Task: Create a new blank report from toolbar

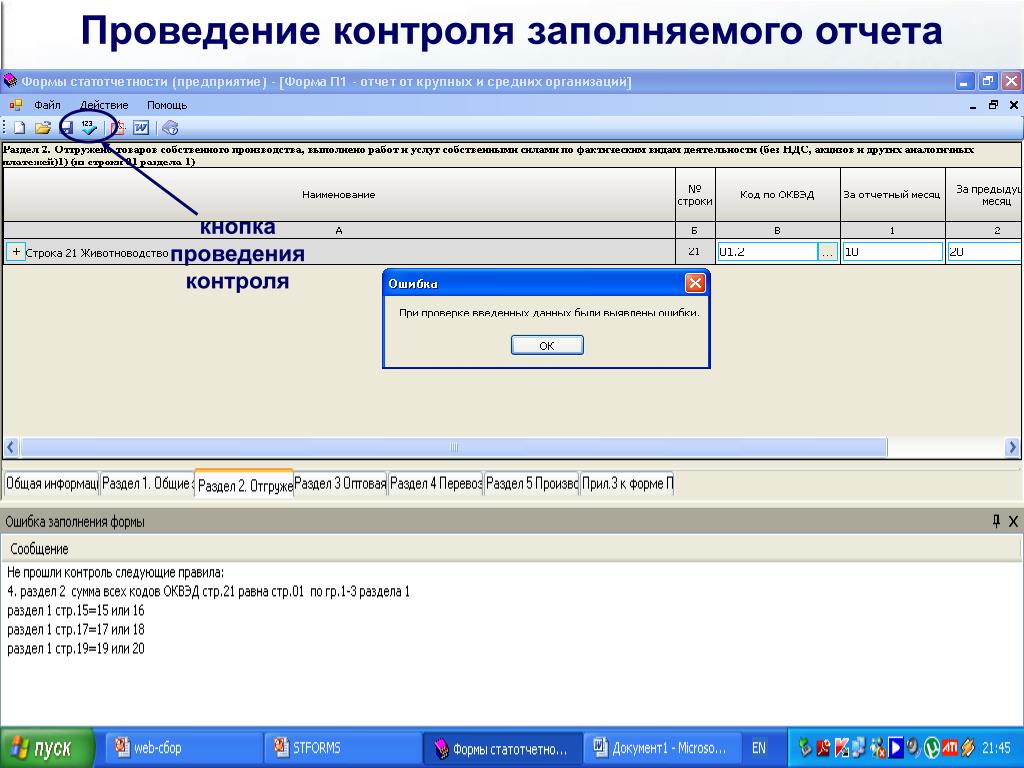Action: point(20,128)
